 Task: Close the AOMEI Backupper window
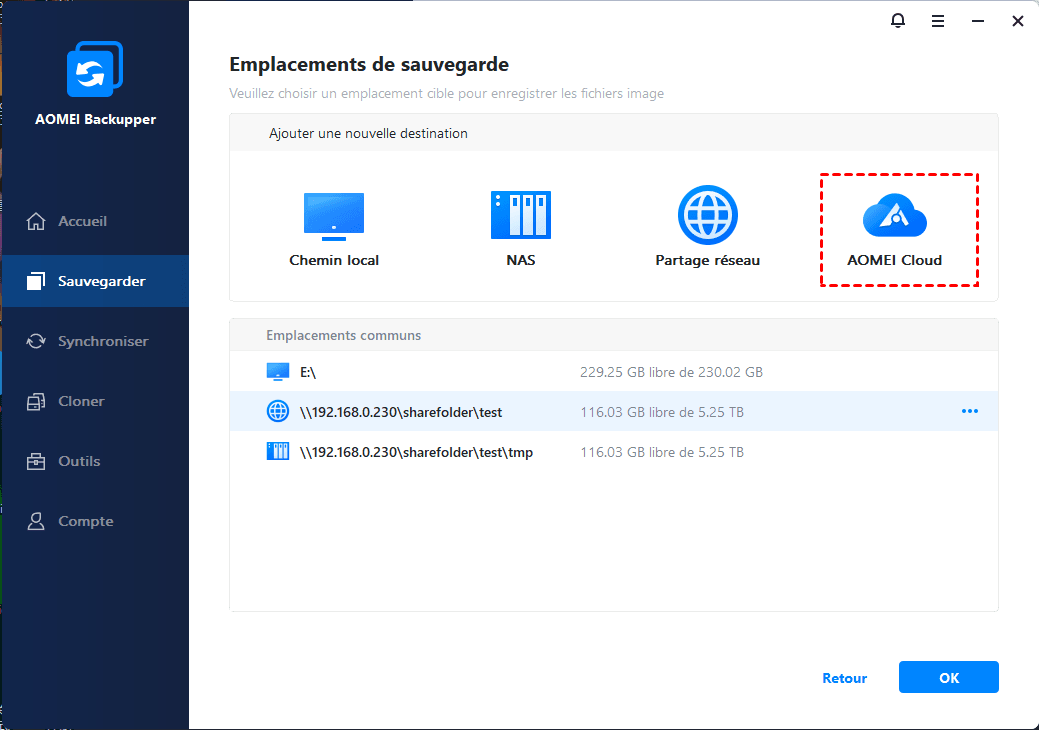click(x=1018, y=21)
